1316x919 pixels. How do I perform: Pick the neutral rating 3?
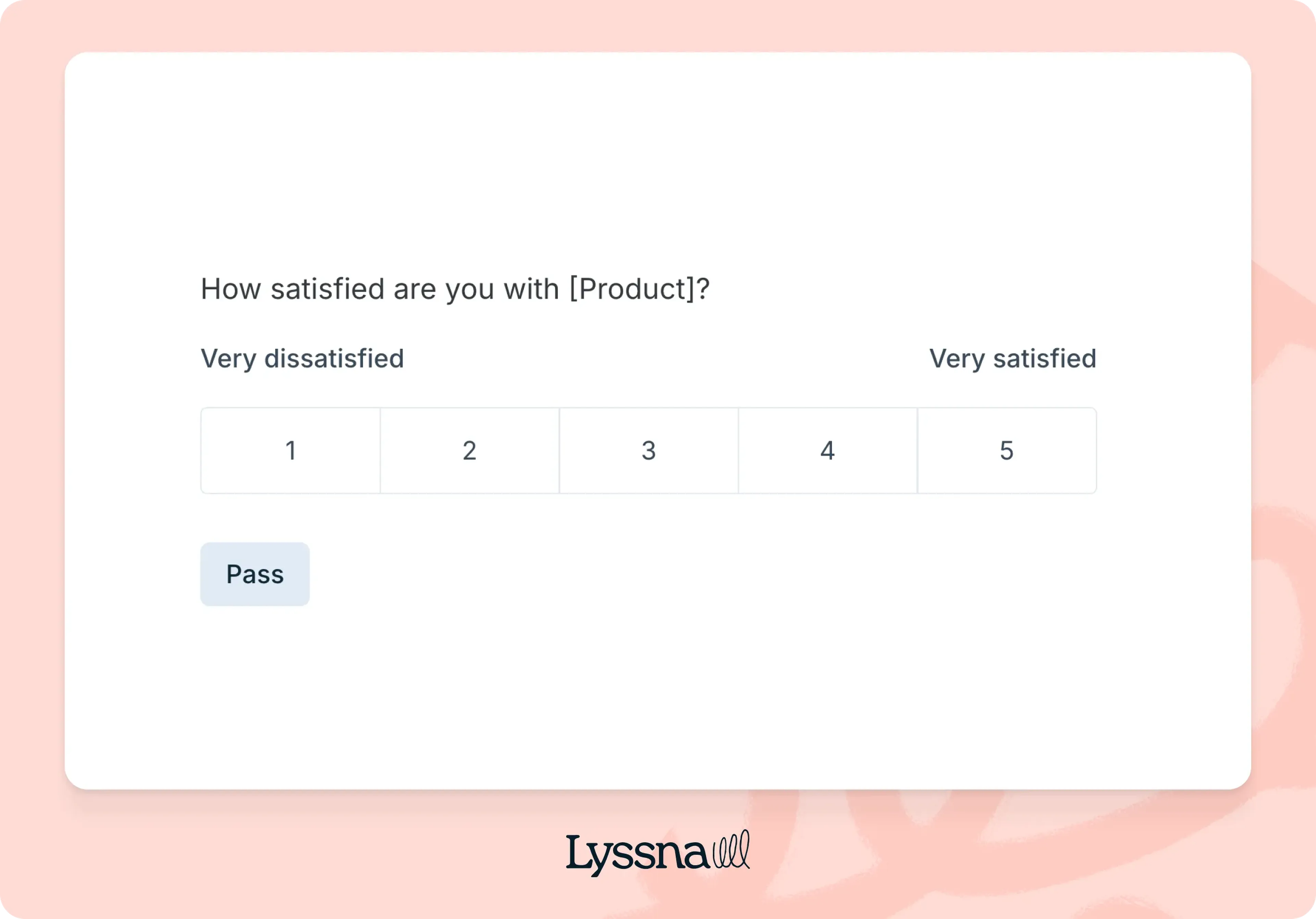(648, 450)
